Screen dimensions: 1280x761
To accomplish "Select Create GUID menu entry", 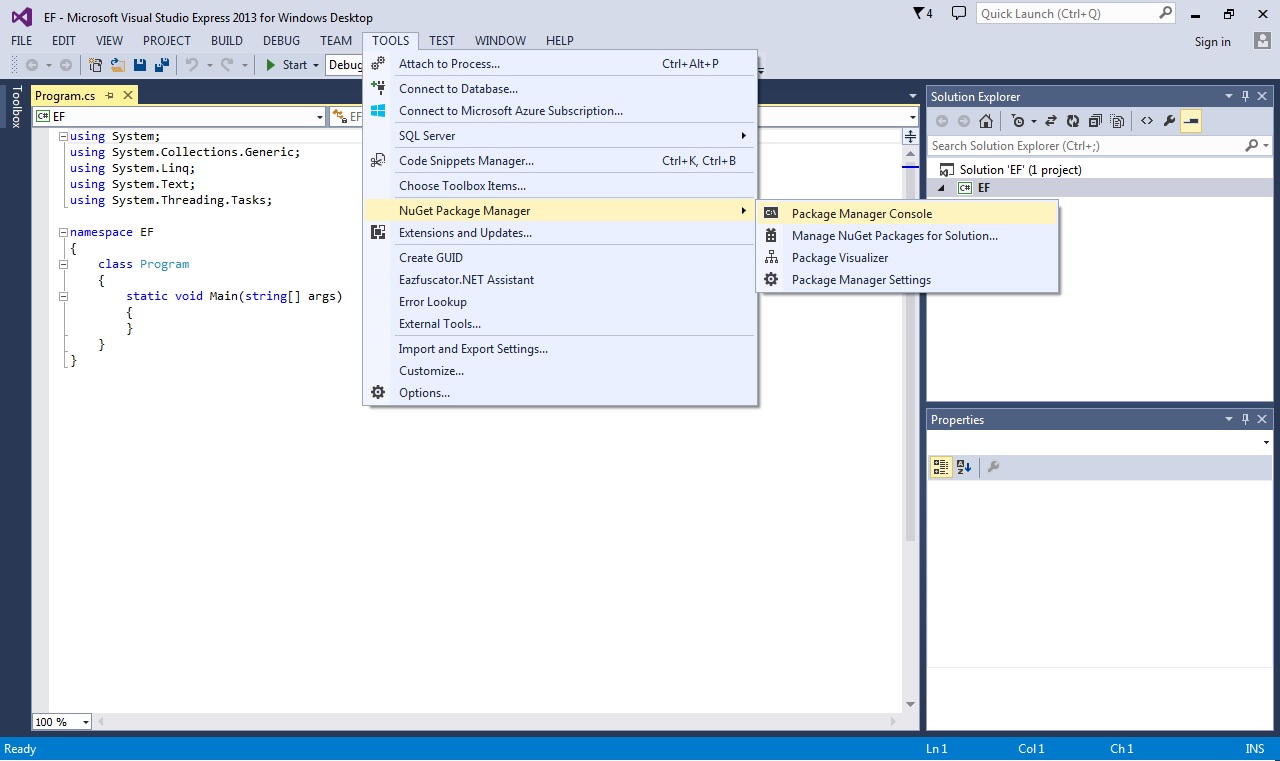I will pyautogui.click(x=560, y=258).
